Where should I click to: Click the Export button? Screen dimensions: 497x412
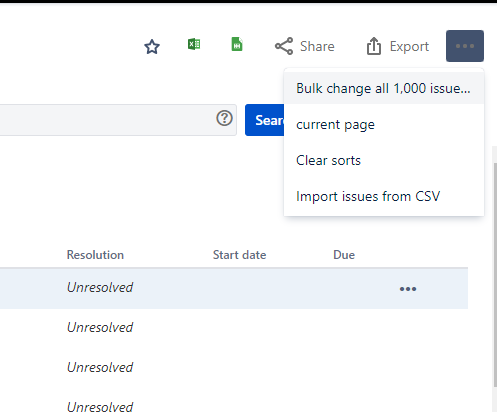pos(397,46)
